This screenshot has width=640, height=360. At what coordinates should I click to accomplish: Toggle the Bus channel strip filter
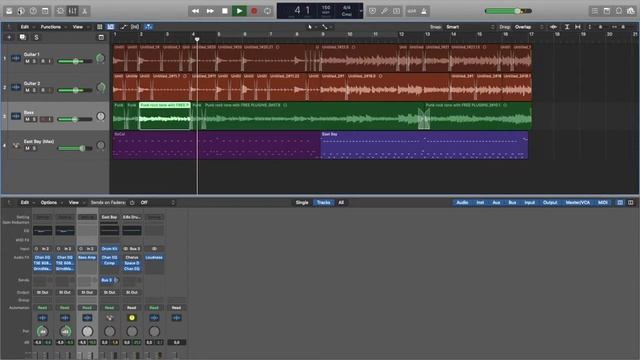pyautogui.click(x=512, y=202)
